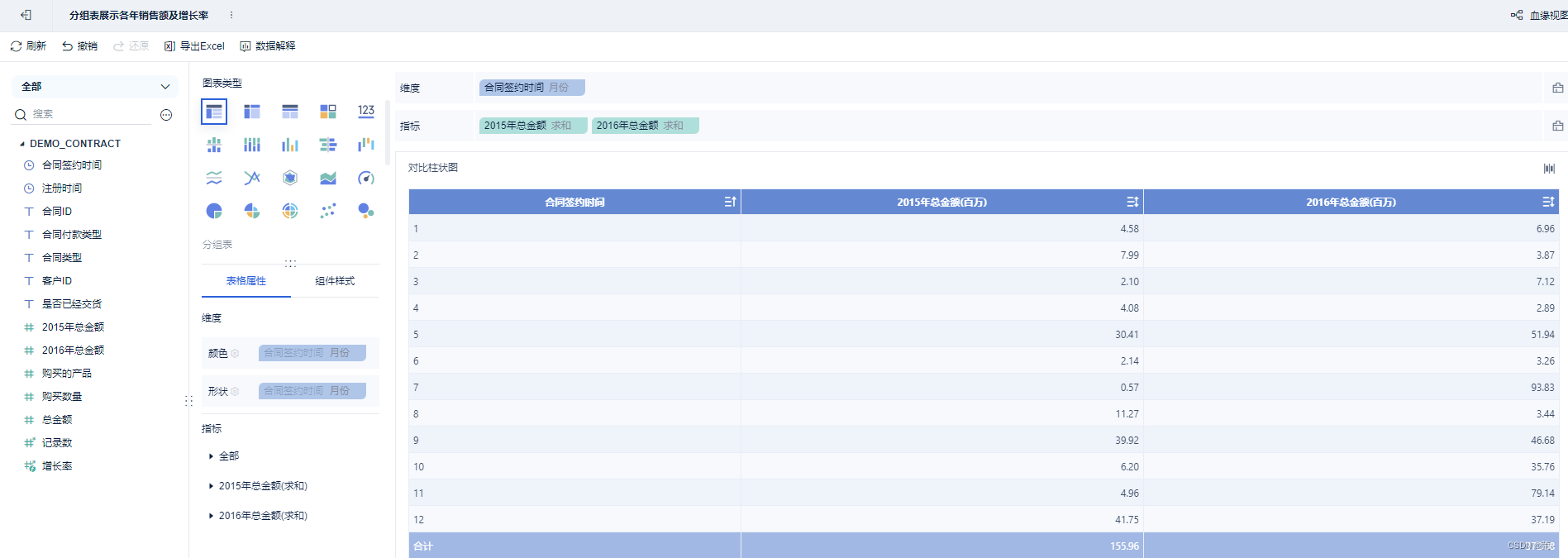This screenshot has width=1568, height=558.
Task: Select the multi-layer pie chart icon
Action: click(290, 211)
